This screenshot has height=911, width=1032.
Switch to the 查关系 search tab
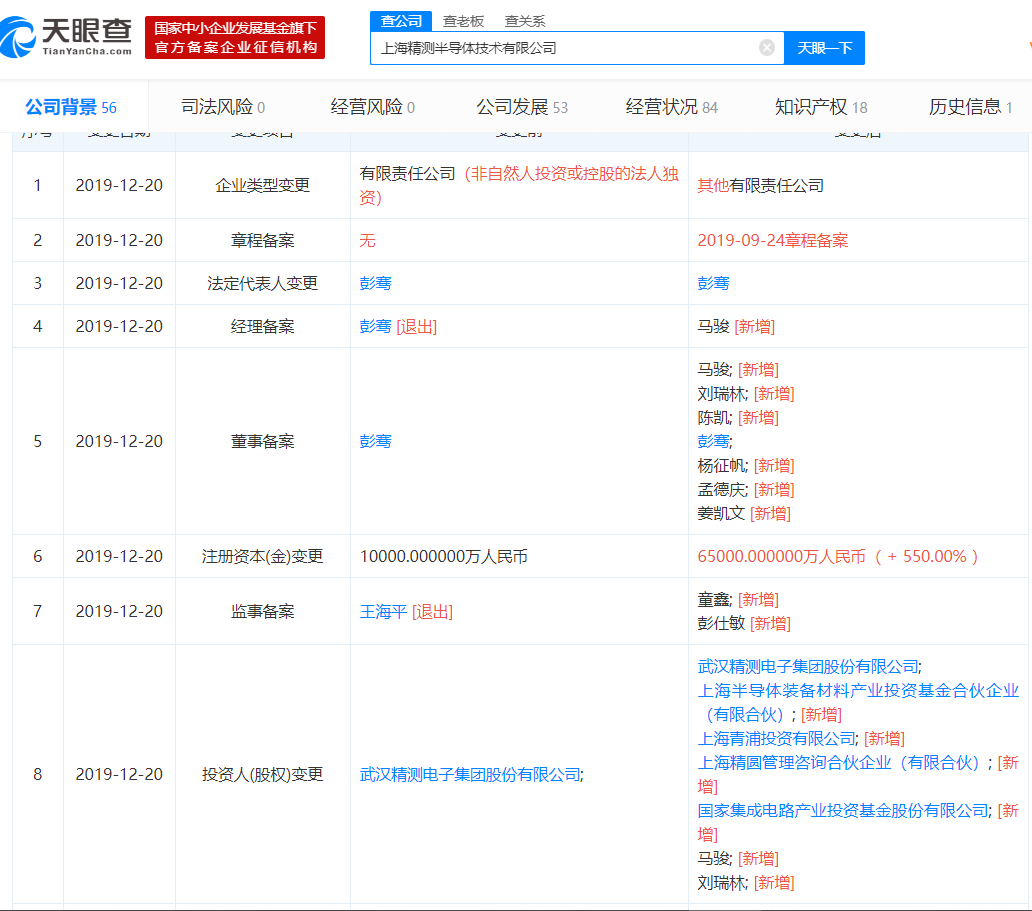tap(525, 21)
